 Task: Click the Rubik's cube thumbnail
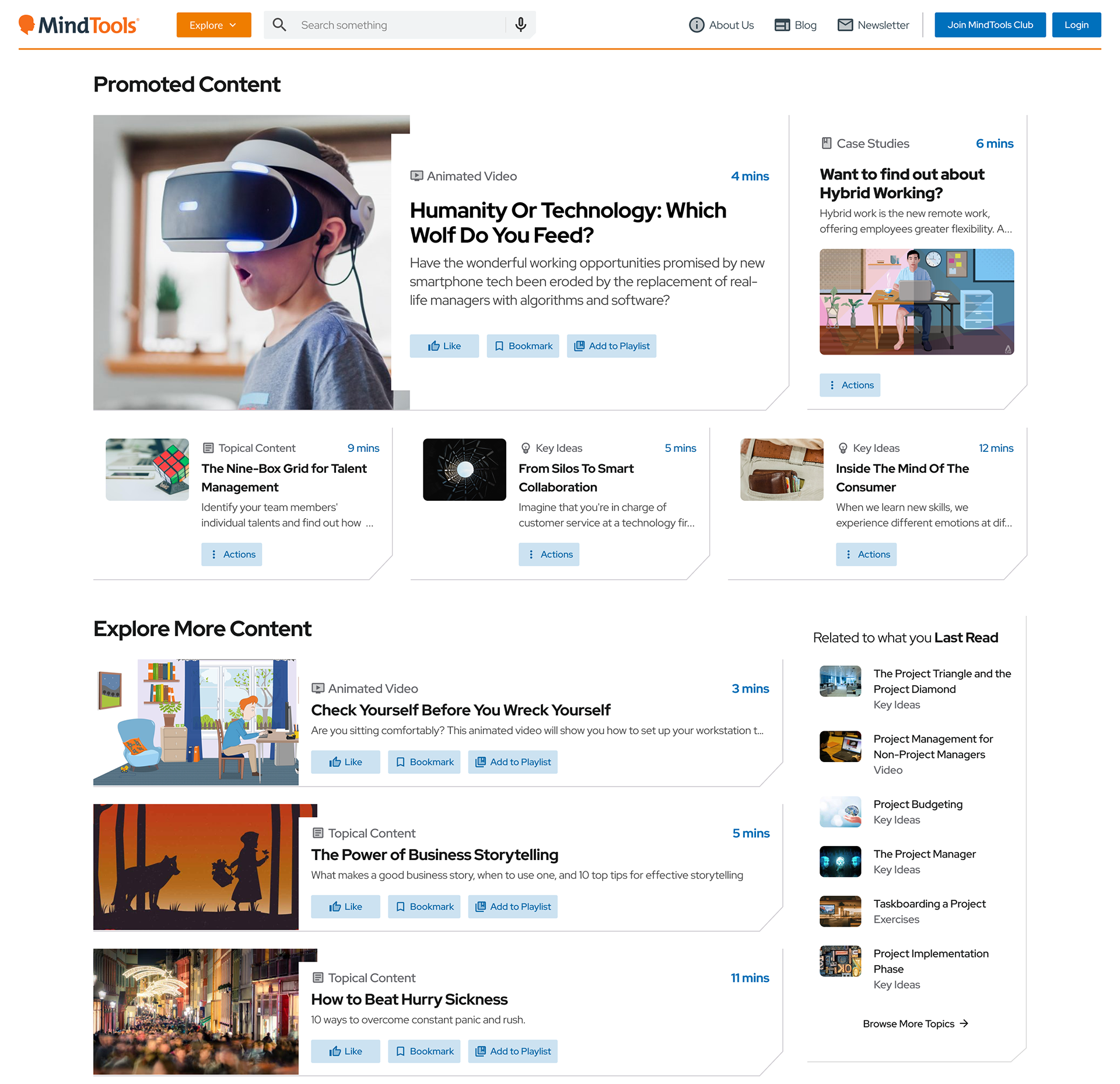[x=147, y=469]
